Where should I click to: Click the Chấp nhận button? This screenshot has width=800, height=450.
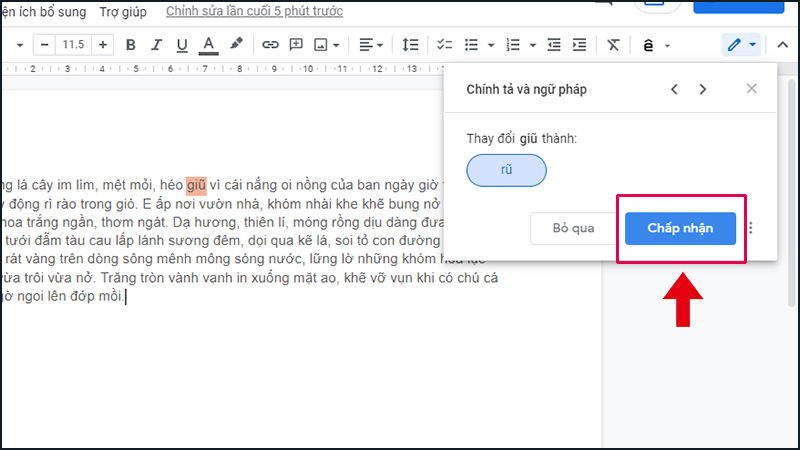tap(680, 228)
